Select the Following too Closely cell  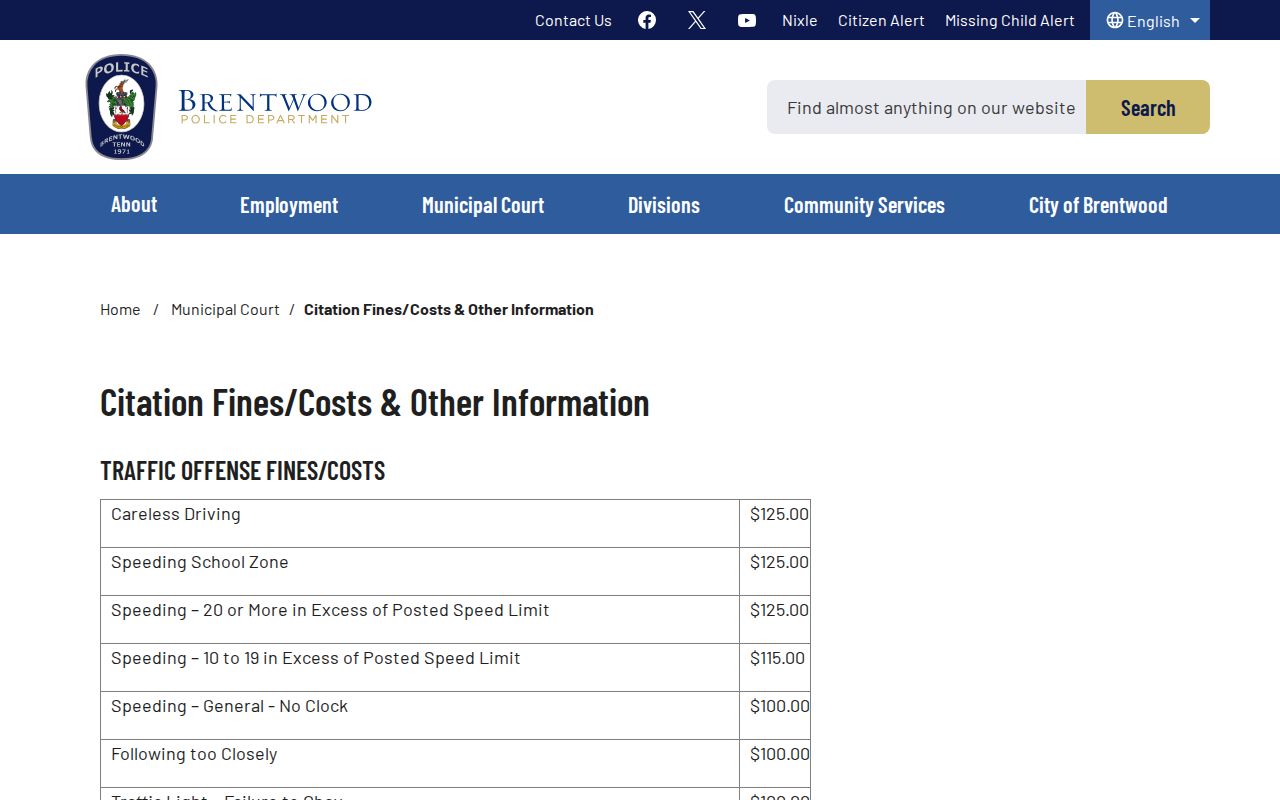420,763
